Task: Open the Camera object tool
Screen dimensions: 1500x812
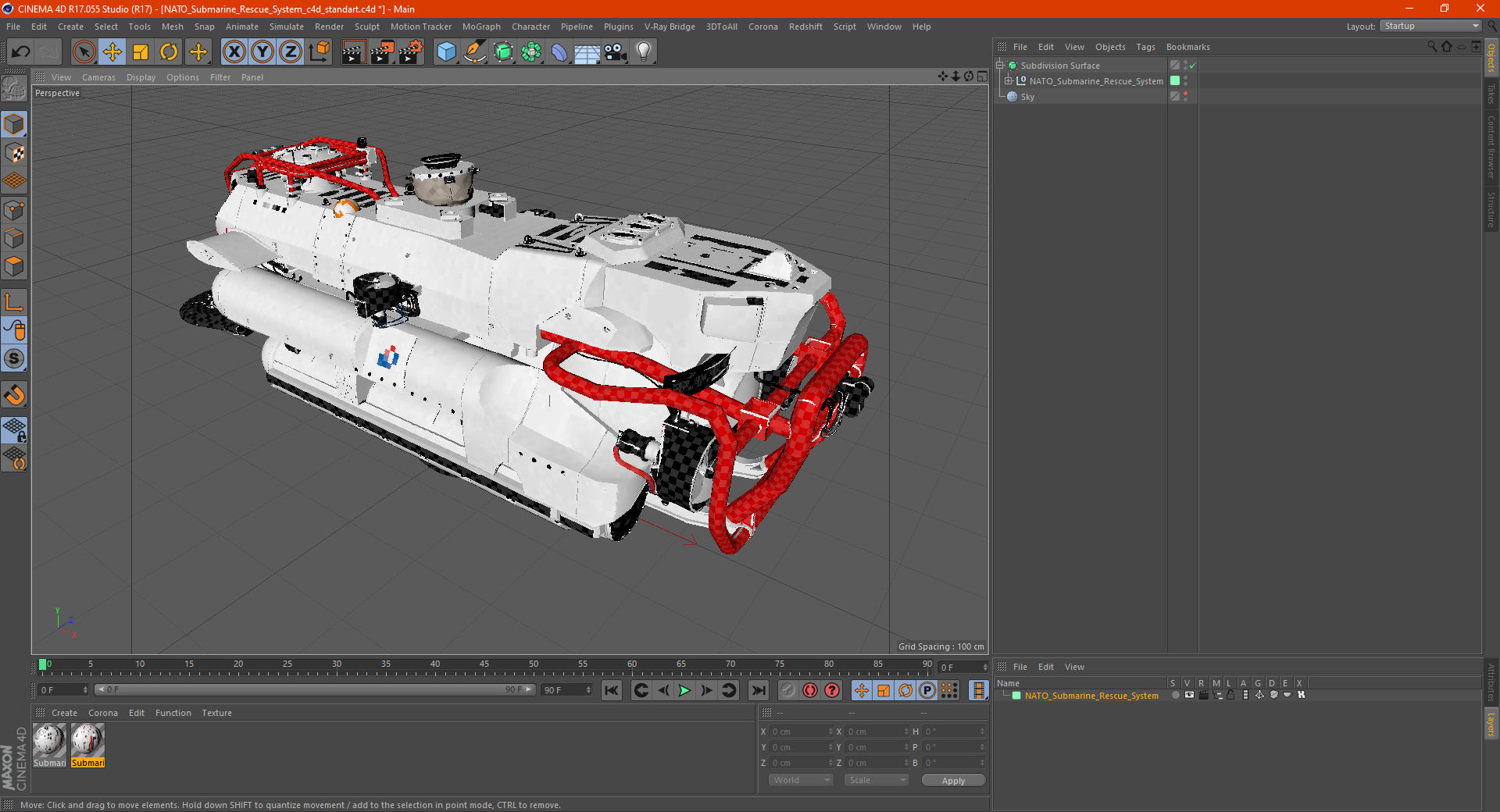Action: point(615,52)
